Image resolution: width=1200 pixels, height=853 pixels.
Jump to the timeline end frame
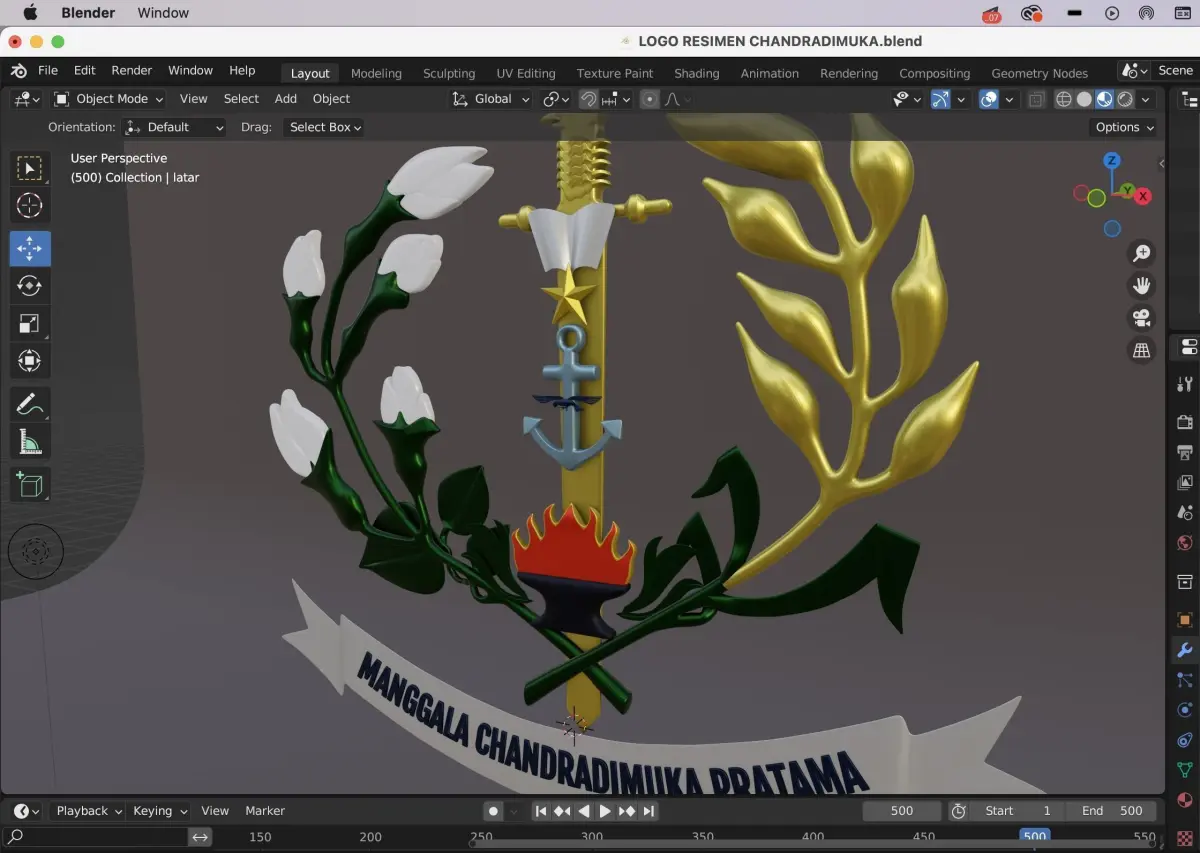coord(649,811)
